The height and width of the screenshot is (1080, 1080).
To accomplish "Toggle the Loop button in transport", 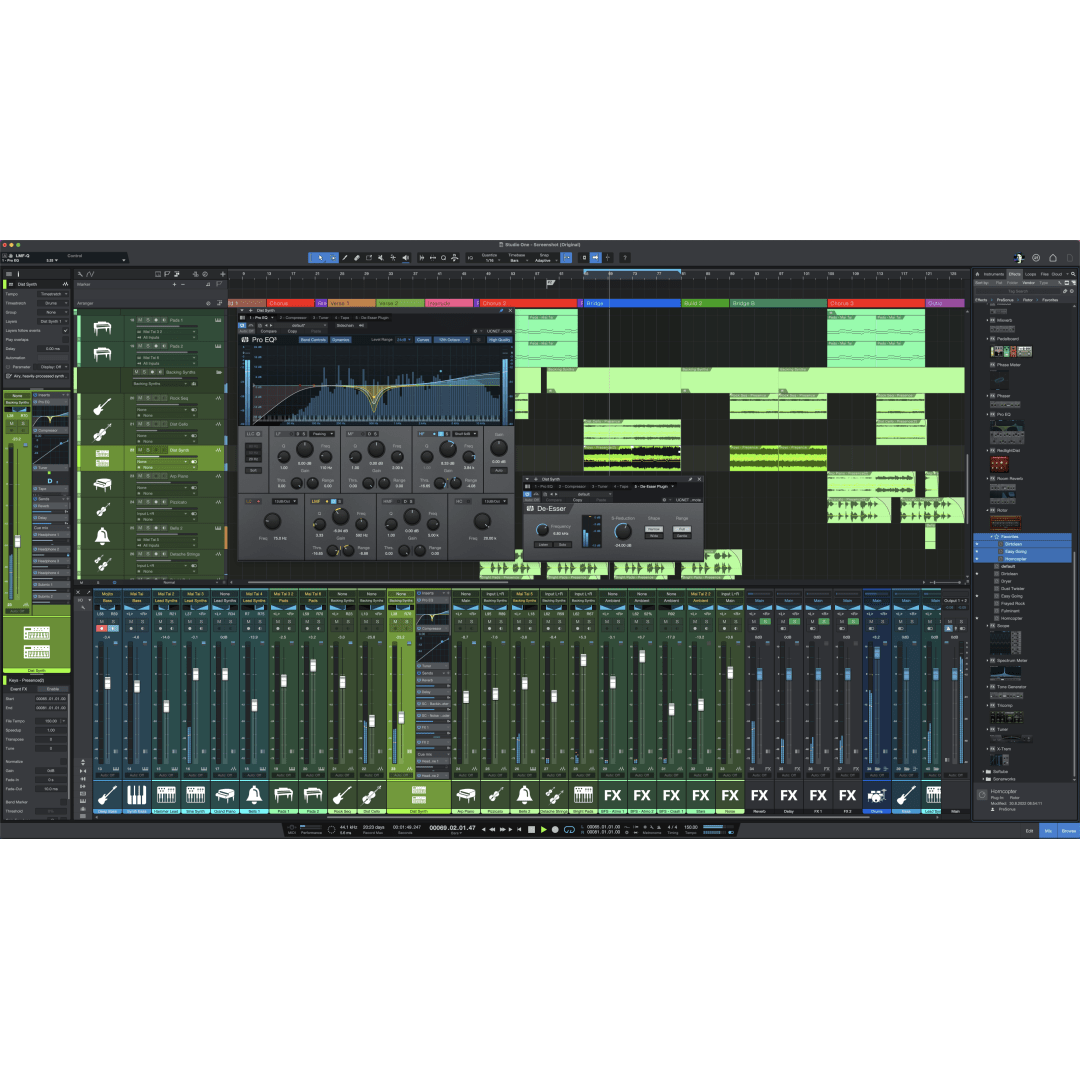I will (x=569, y=829).
